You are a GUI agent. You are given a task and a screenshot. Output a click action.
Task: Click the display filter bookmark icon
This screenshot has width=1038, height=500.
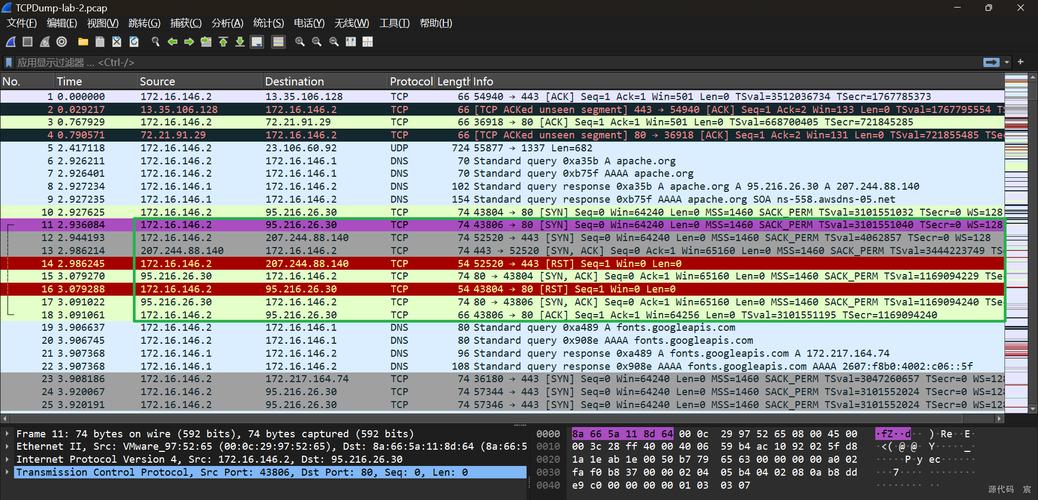[9, 62]
